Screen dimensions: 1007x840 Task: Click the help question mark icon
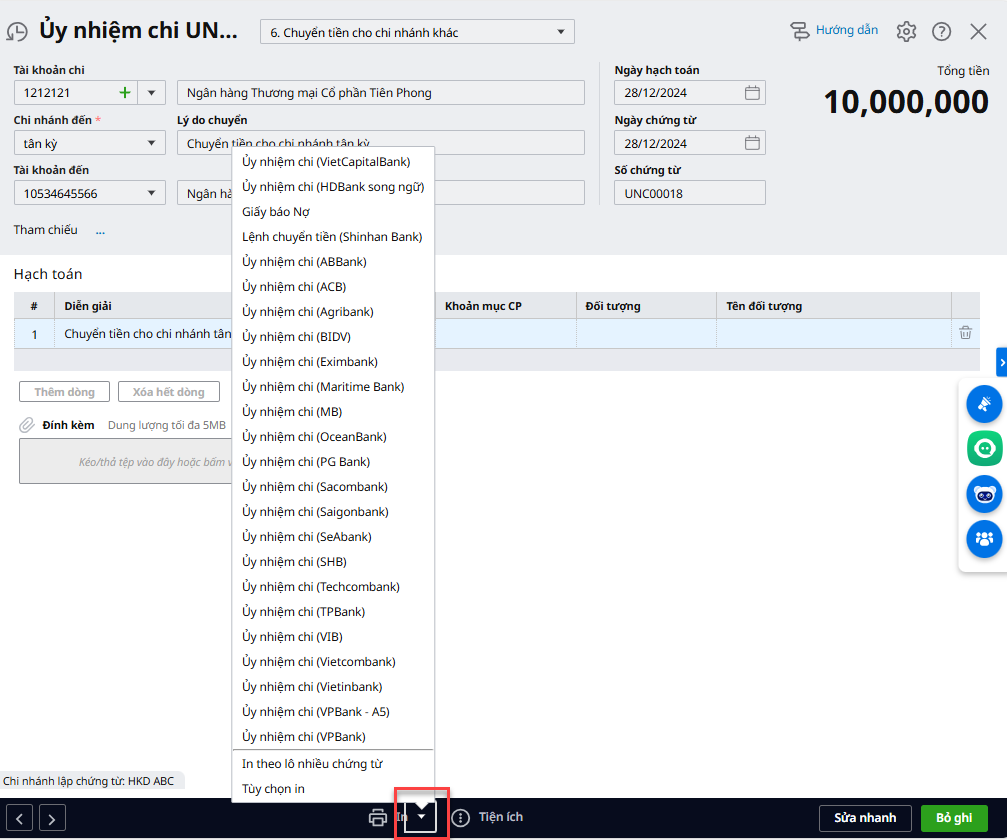941,31
